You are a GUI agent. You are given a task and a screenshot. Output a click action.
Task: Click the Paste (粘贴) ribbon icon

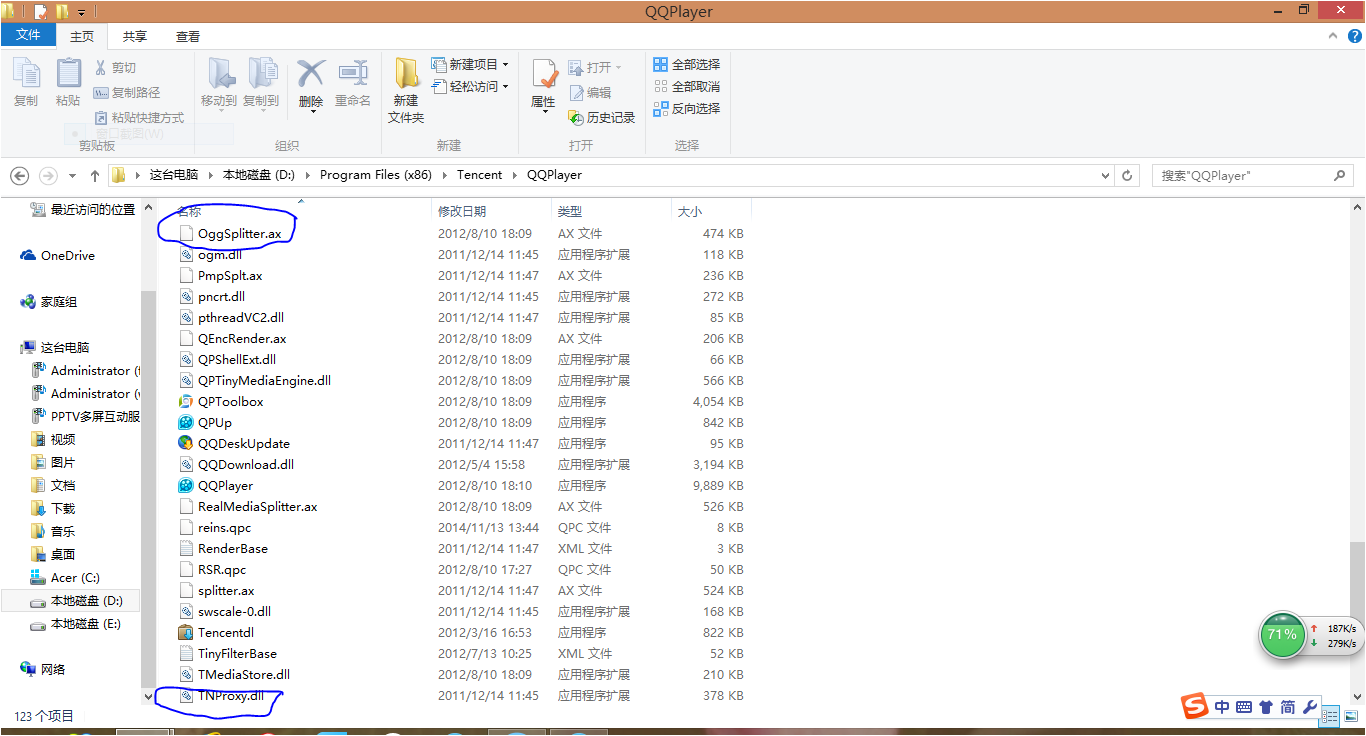click(x=68, y=75)
